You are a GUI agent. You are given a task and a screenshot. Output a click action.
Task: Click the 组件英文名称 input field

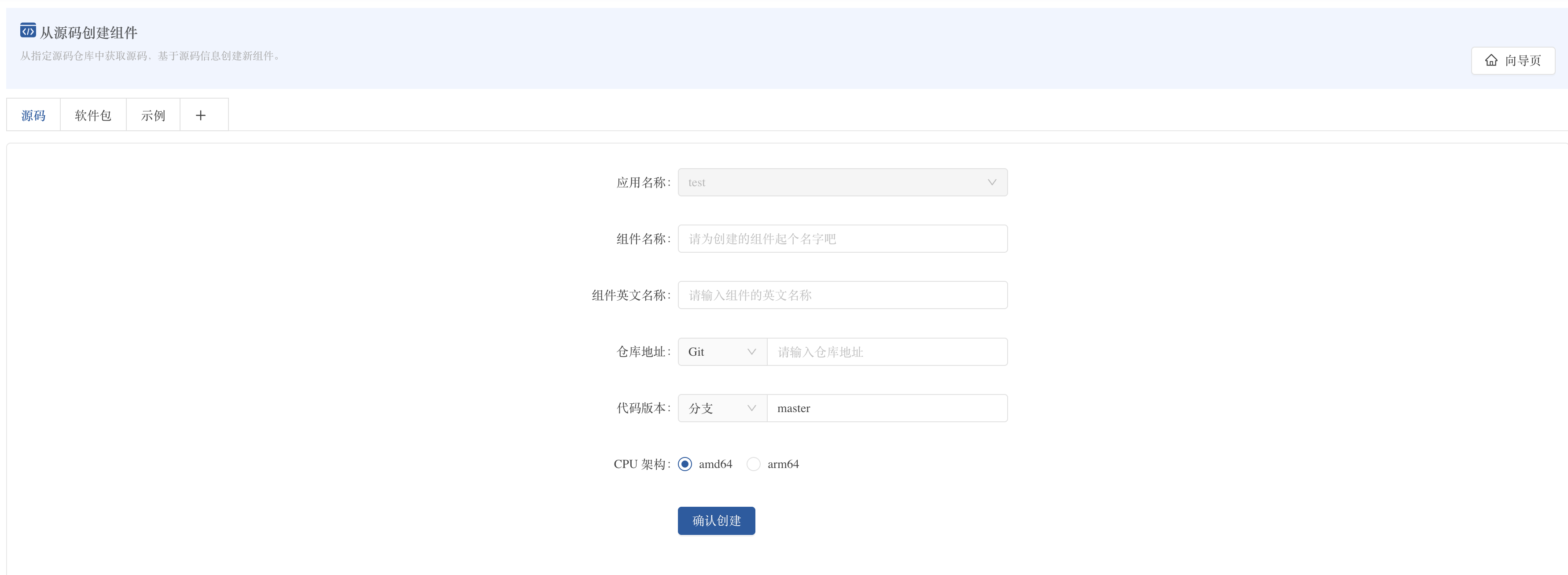tap(842, 295)
